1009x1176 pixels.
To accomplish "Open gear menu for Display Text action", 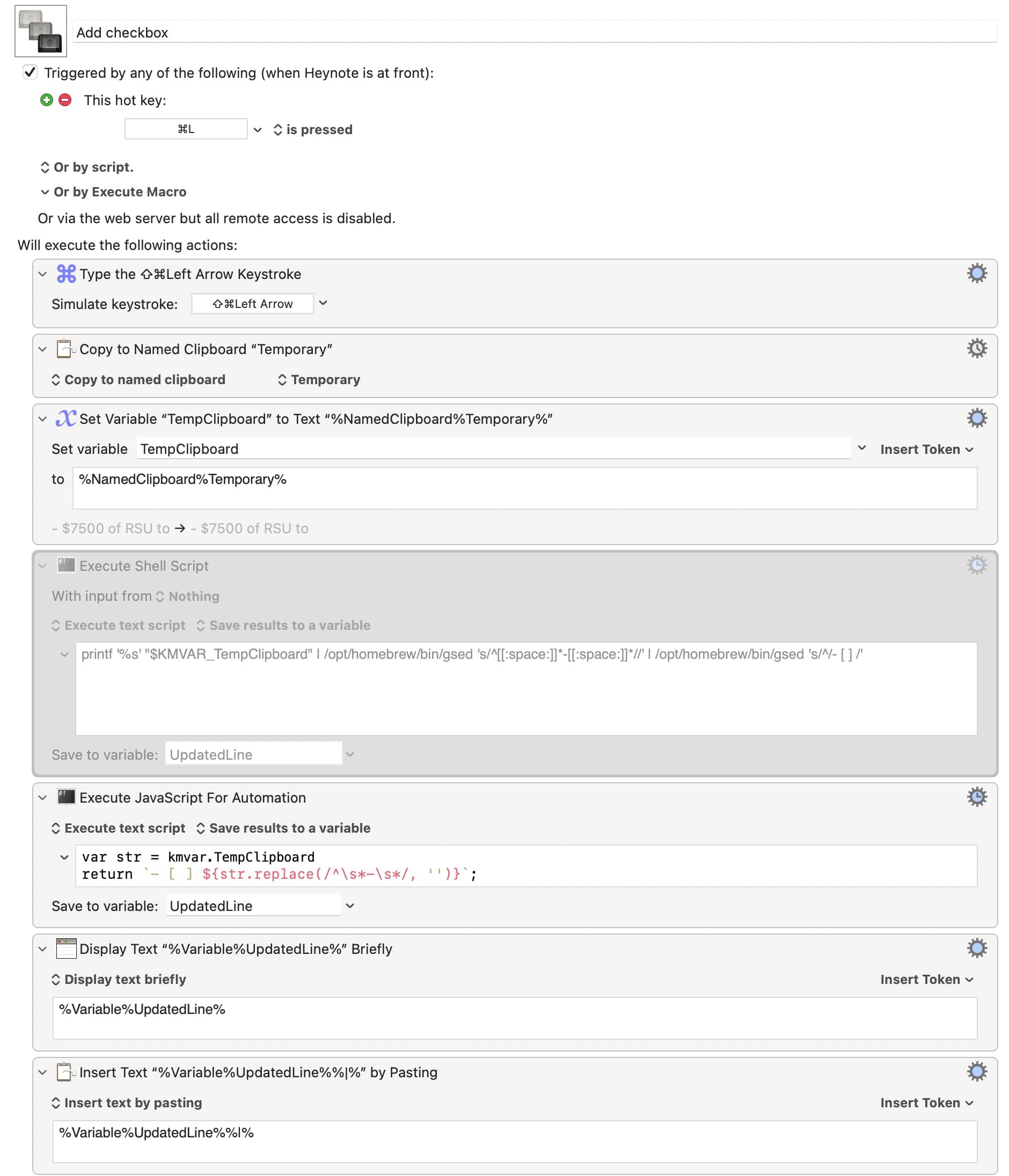I will pos(976,948).
